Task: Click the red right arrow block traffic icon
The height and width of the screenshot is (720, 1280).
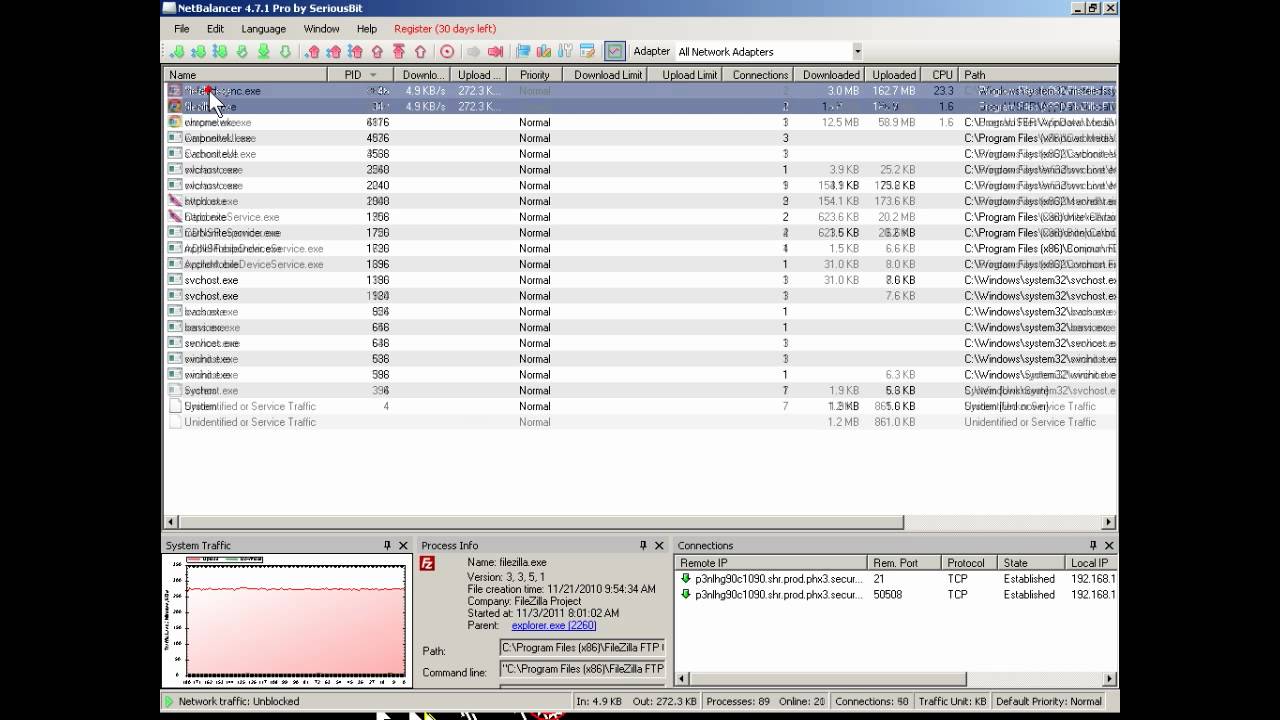Action: pos(495,51)
